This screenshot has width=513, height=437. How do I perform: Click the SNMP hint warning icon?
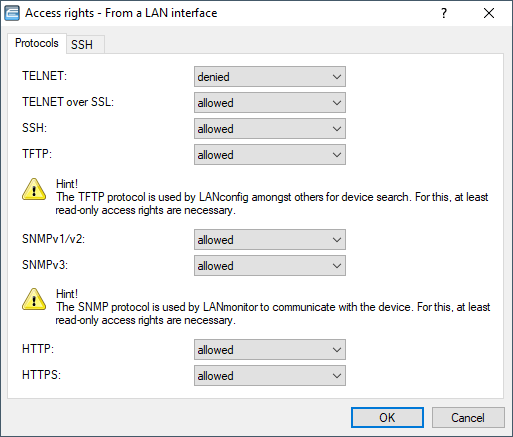pyautogui.click(x=34, y=299)
